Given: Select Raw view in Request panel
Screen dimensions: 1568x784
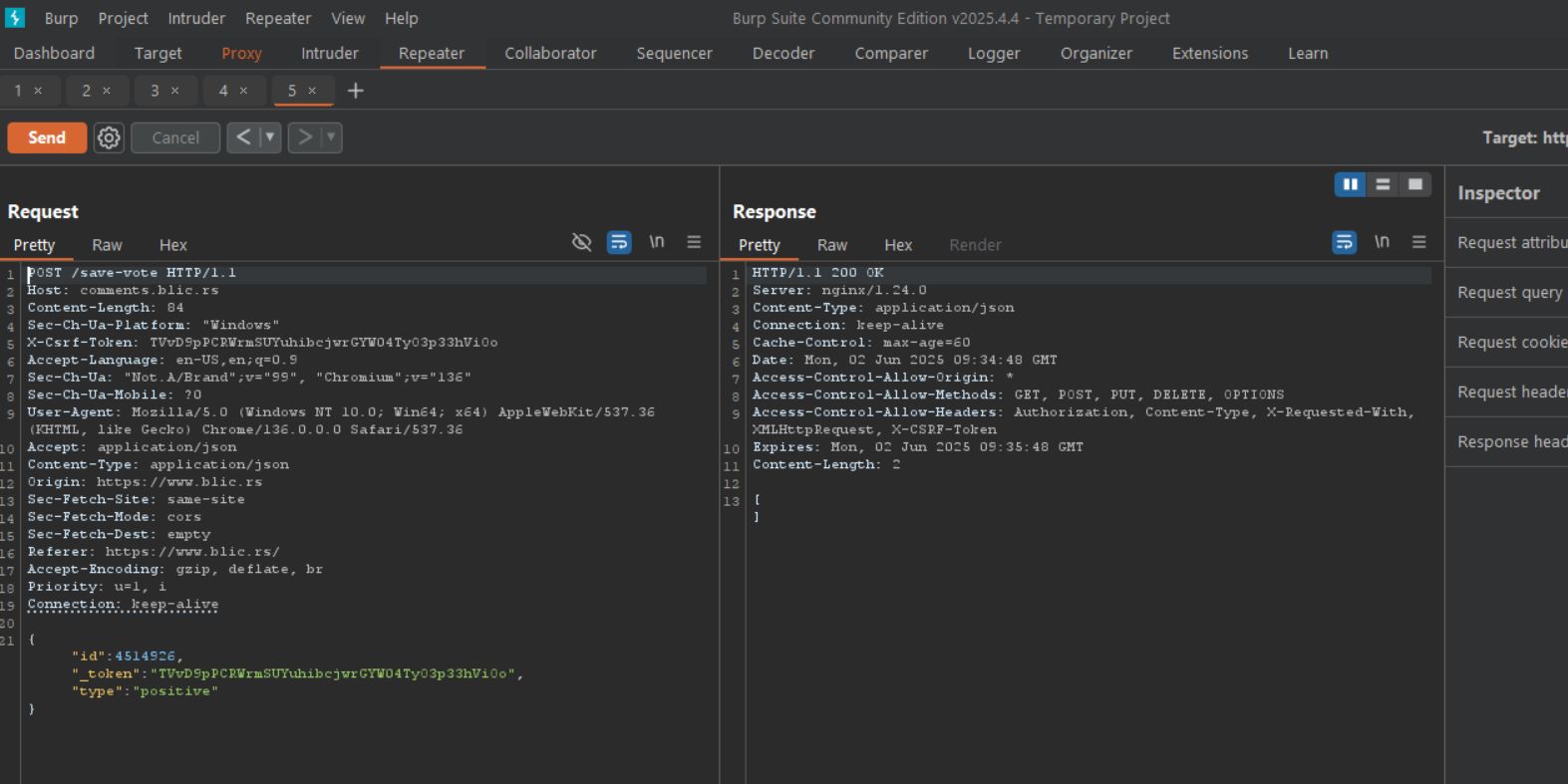Looking at the screenshot, I should pyautogui.click(x=107, y=245).
